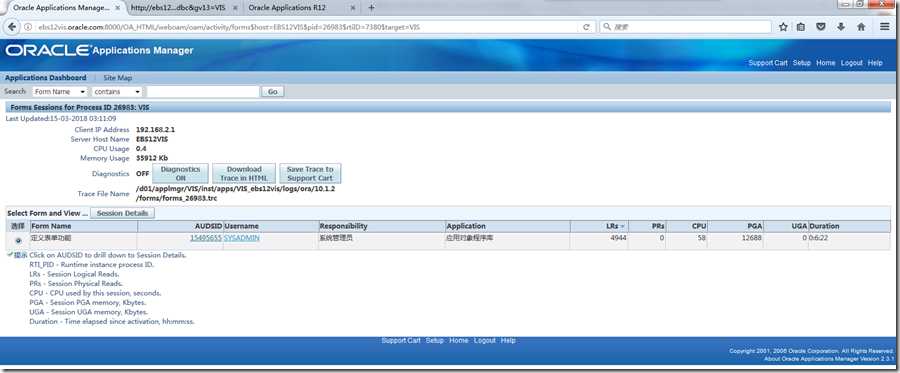Image resolution: width=900 pixels, height=373 pixels.
Task: Open the Applications Dashboard tab
Action: point(45,77)
